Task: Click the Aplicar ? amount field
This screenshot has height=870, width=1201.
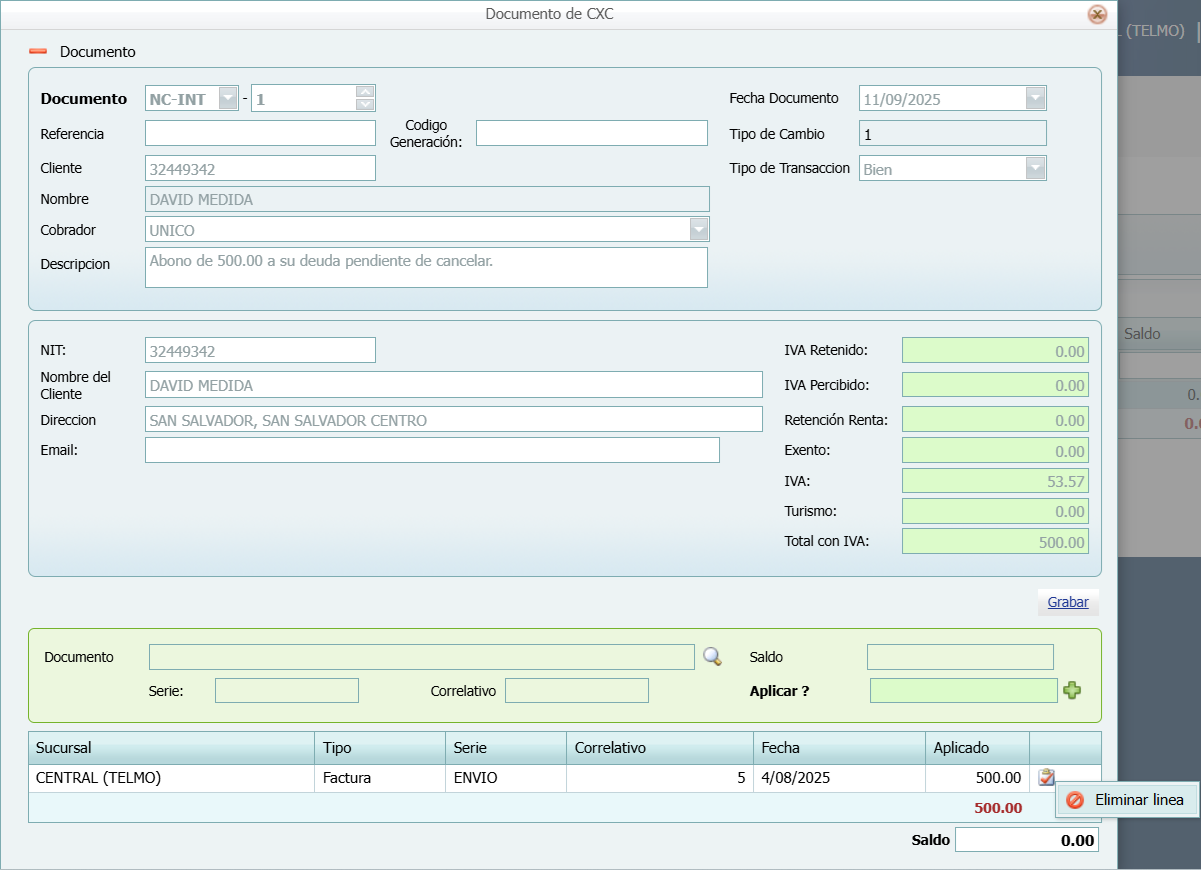Action: tap(962, 690)
